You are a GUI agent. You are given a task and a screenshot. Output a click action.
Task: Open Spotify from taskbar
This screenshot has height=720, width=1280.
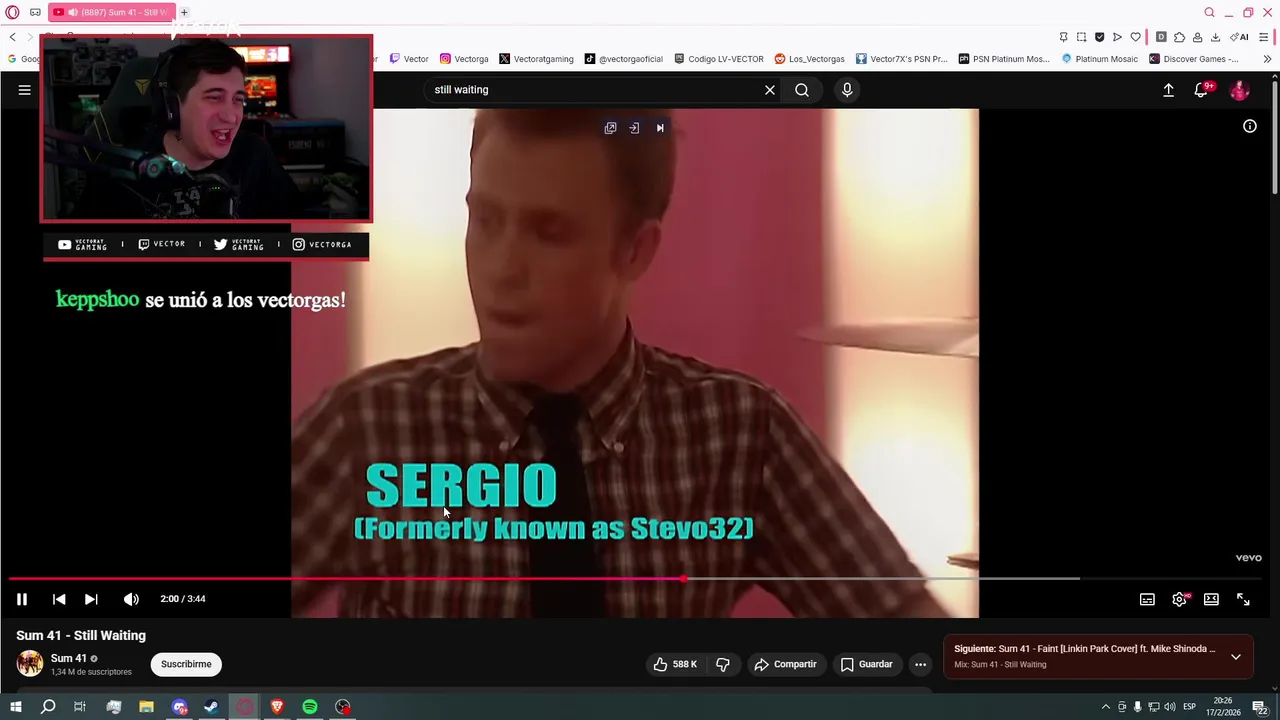310,707
